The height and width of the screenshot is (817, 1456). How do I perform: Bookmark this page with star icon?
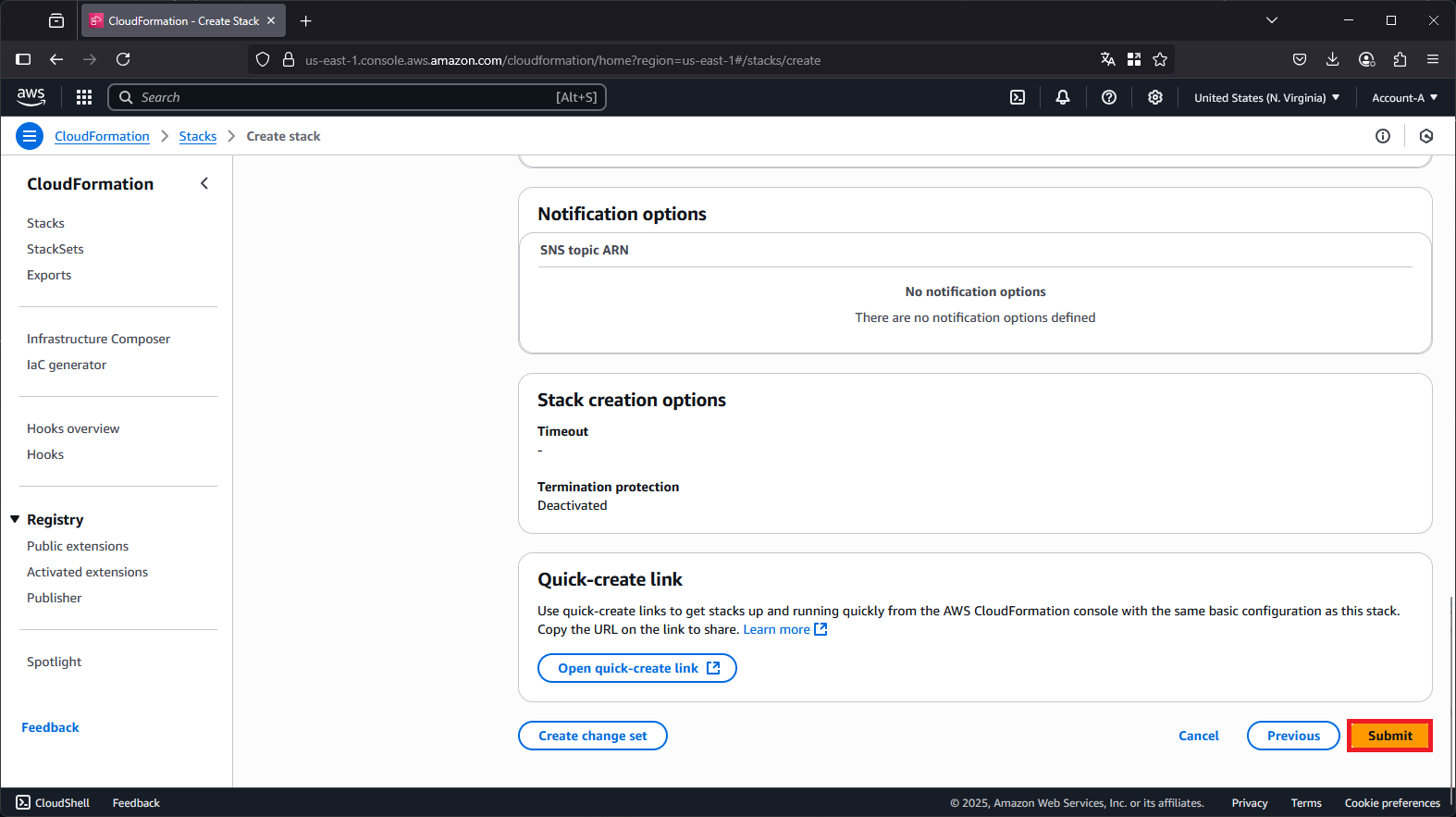click(1160, 59)
